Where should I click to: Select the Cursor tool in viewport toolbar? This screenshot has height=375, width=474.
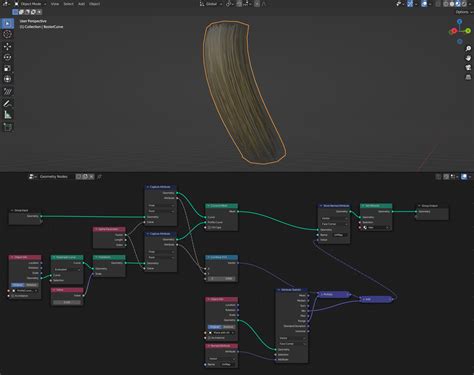coord(7,34)
